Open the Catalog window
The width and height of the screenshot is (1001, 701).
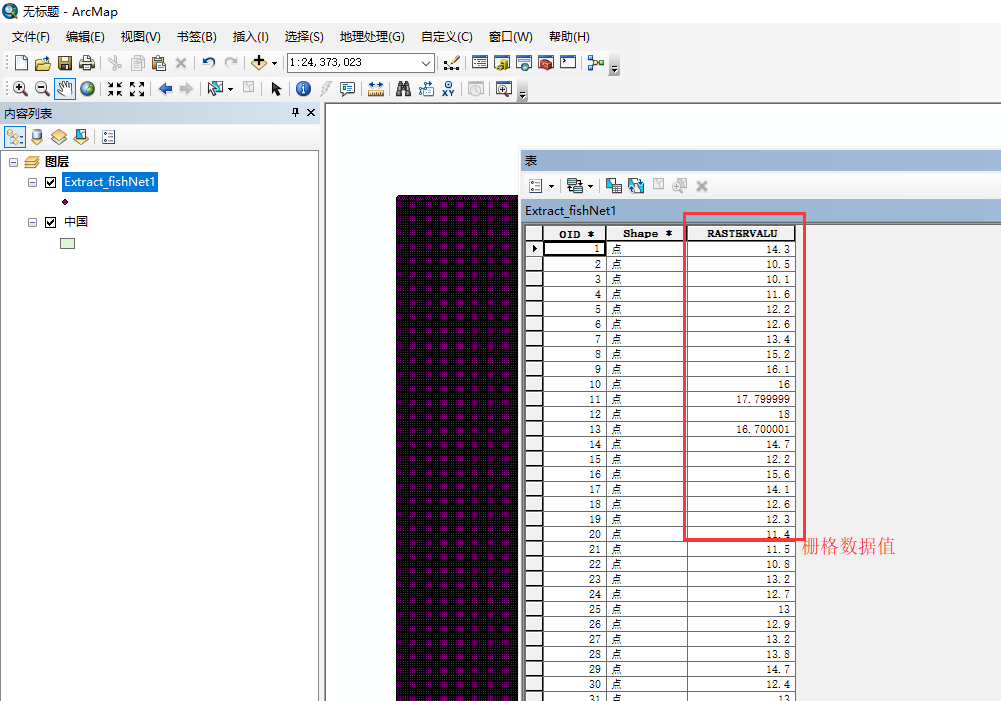pos(502,63)
